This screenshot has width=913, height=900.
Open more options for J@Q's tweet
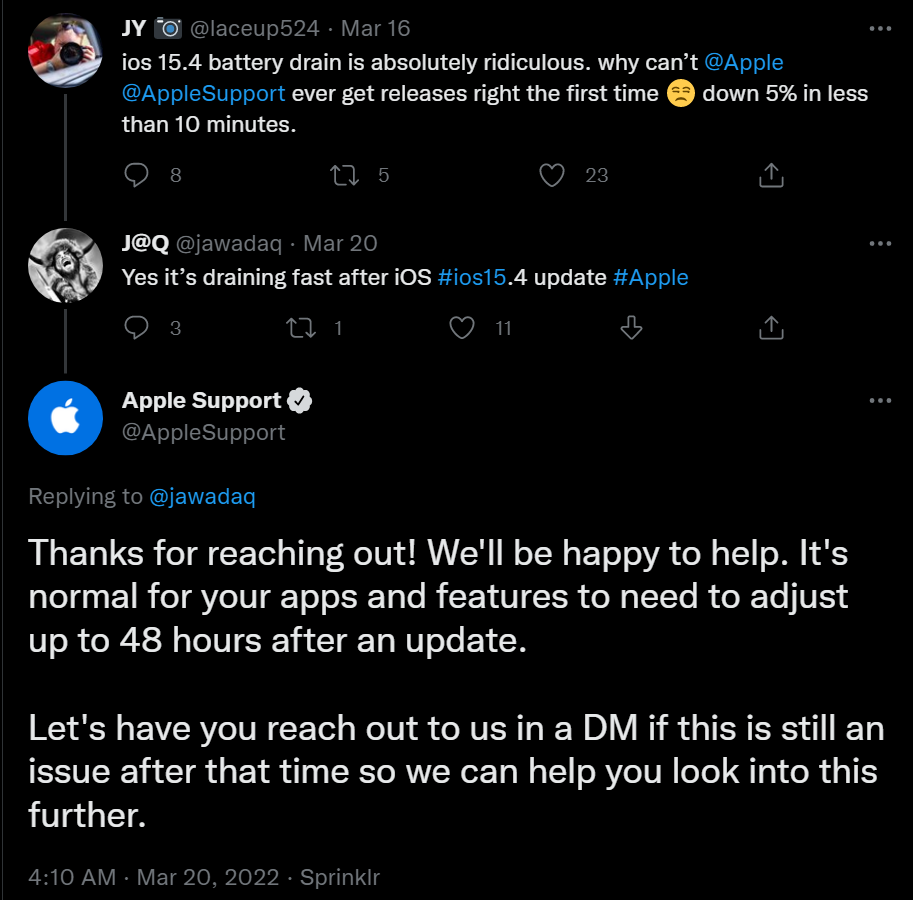(880, 243)
